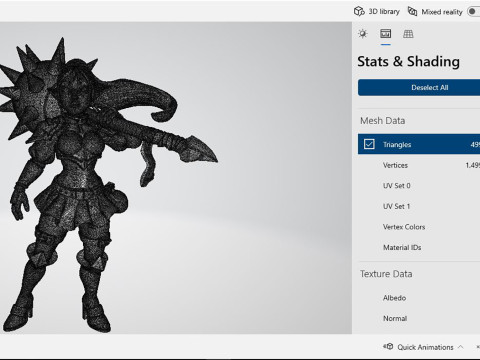Open the Quick Animations panel
Screen dimensions: 480x360
(x=423, y=347)
